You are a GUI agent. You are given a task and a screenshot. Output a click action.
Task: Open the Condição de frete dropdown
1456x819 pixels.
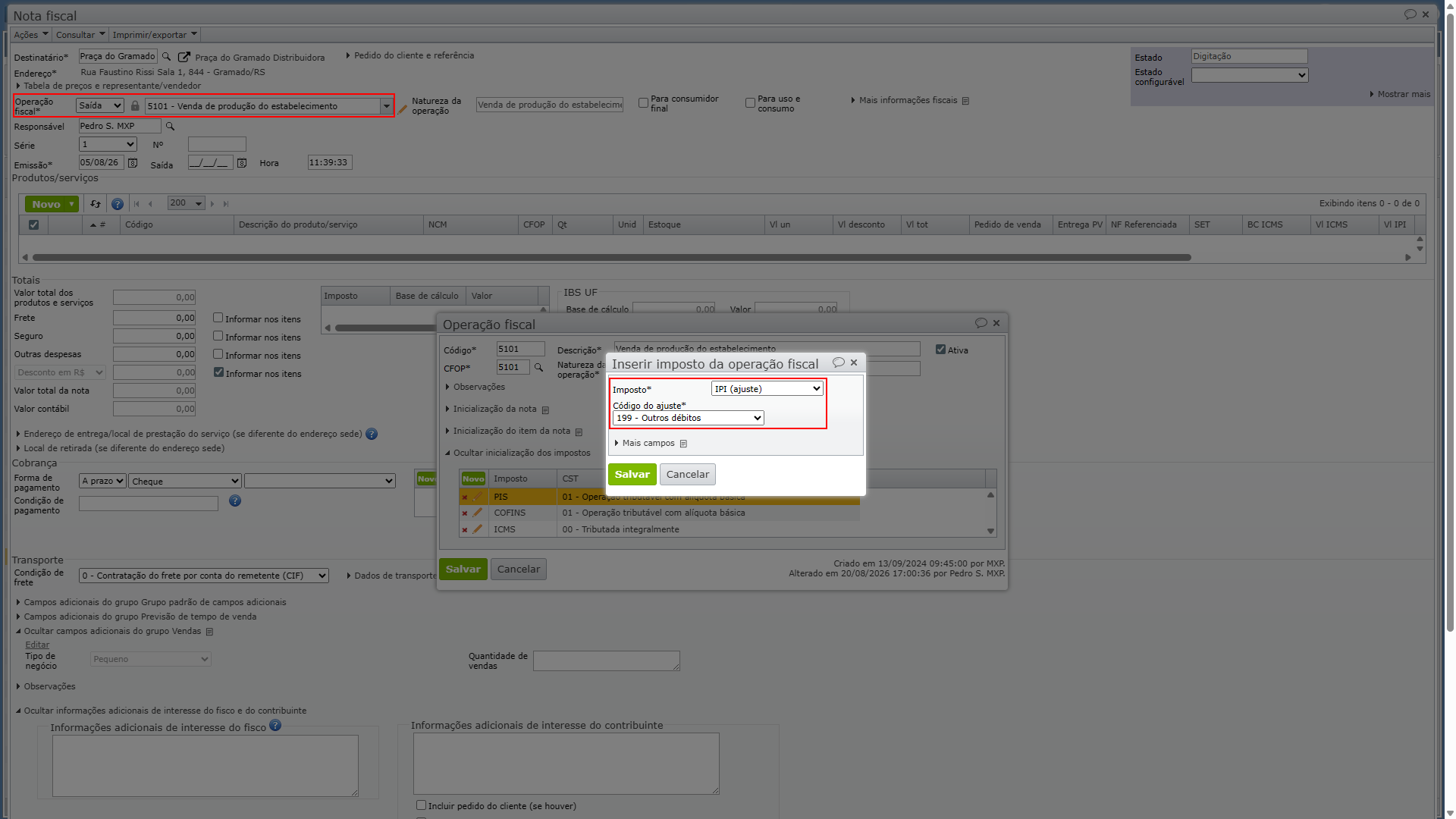tap(204, 576)
